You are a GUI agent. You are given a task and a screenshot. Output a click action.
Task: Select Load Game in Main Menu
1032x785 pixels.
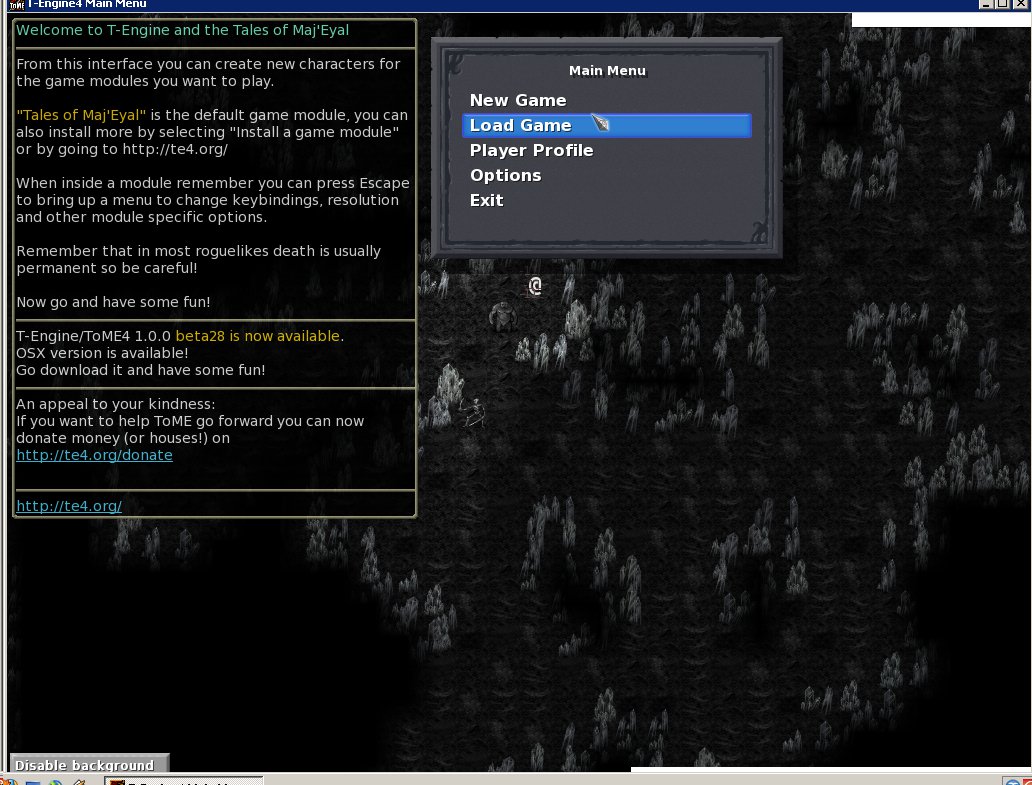(x=606, y=125)
